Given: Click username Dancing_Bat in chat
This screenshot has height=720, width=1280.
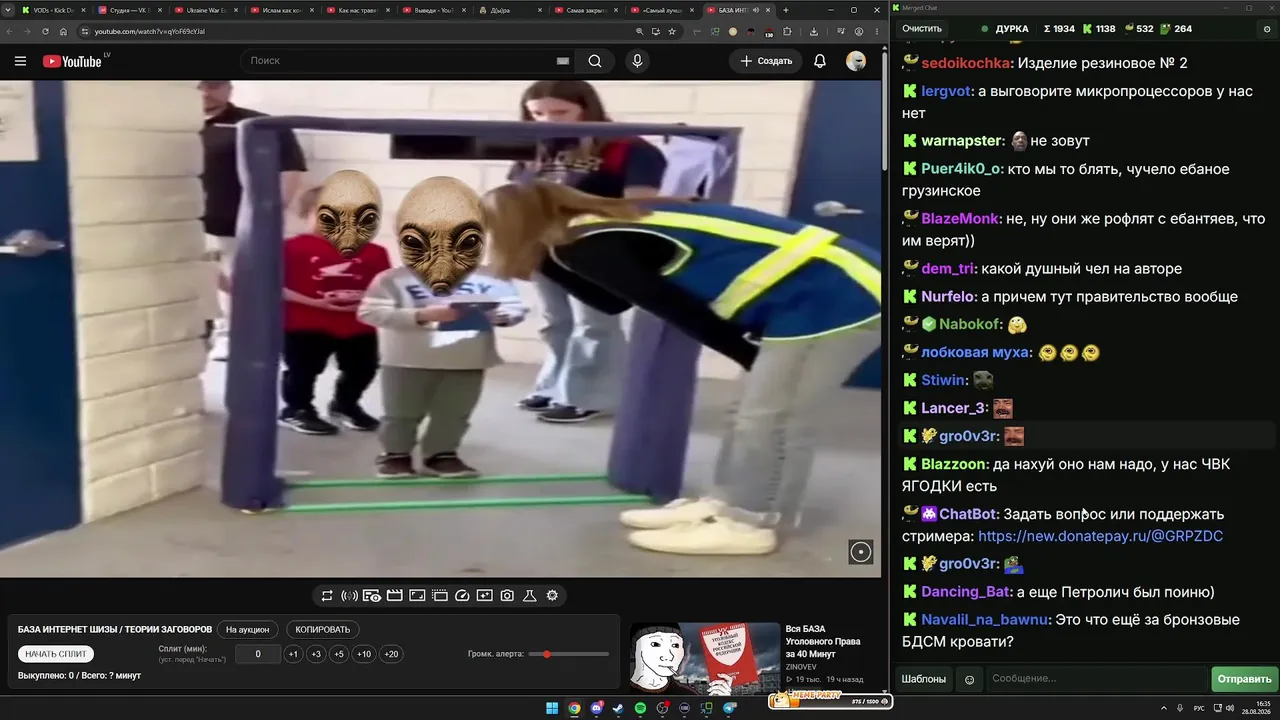Looking at the screenshot, I should click(966, 592).
